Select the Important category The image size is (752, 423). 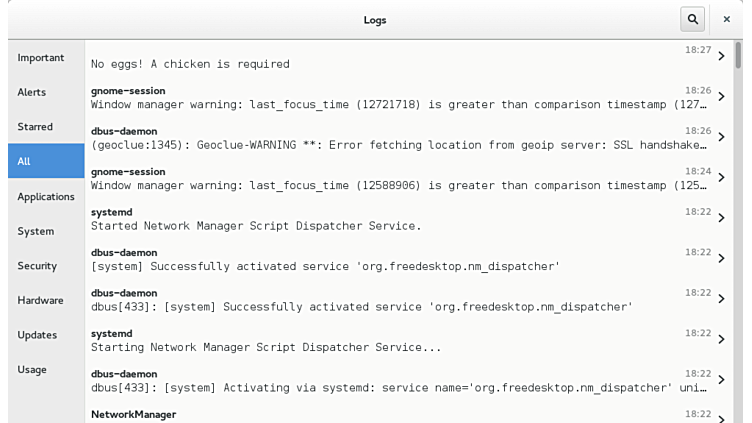tap(41, 58)
